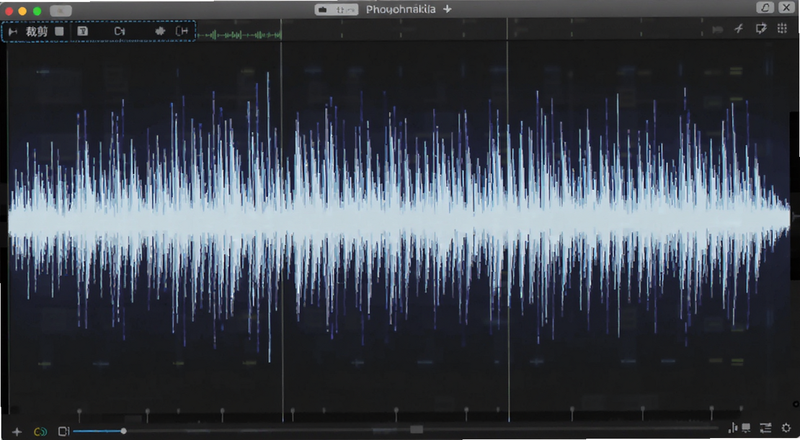This screenshot has height=440, width=800.
Task: Click the clip-insert icon in middle of the toolbar
Action: coord(119,31)
